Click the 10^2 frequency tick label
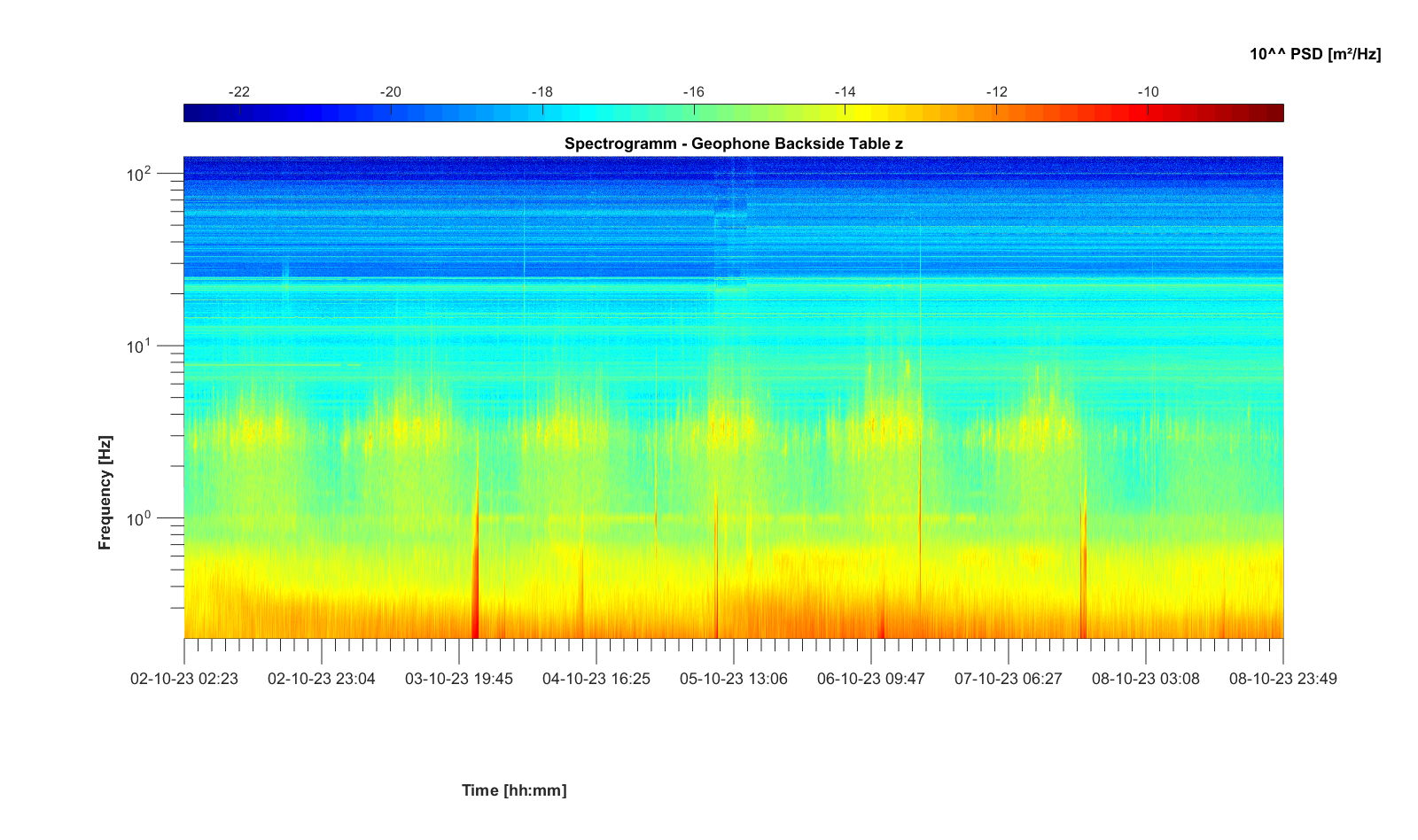The height and width of the screenshot is (840, 1418). (x=138, y=173)
